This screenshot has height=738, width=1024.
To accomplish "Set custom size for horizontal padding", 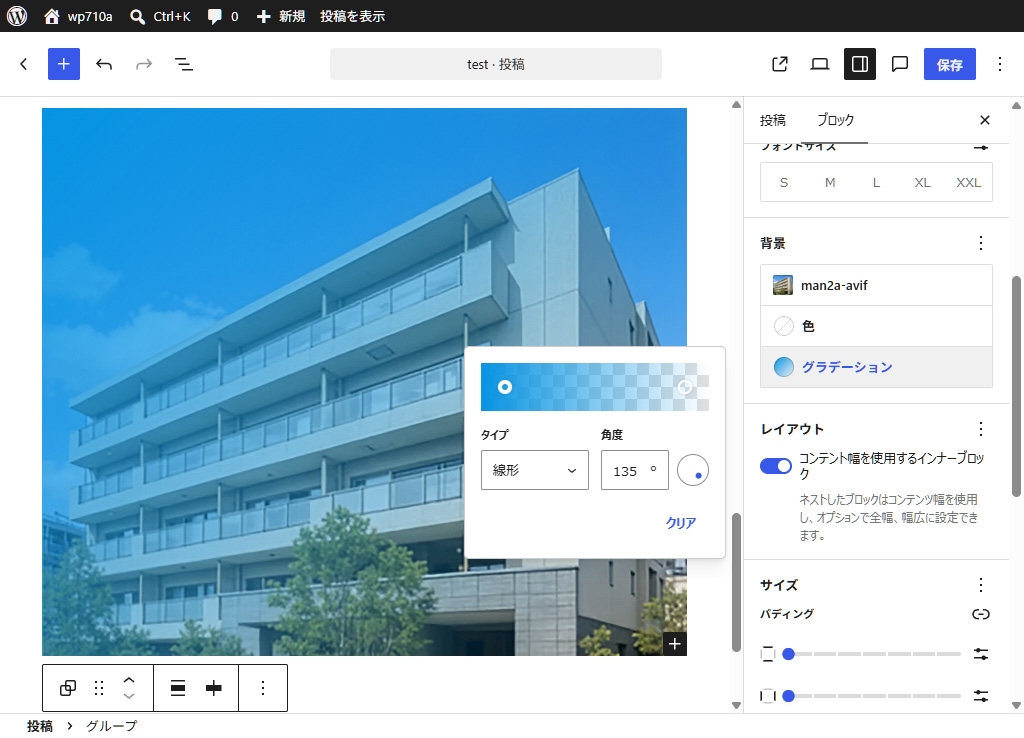I will click(x=981, y=696).
